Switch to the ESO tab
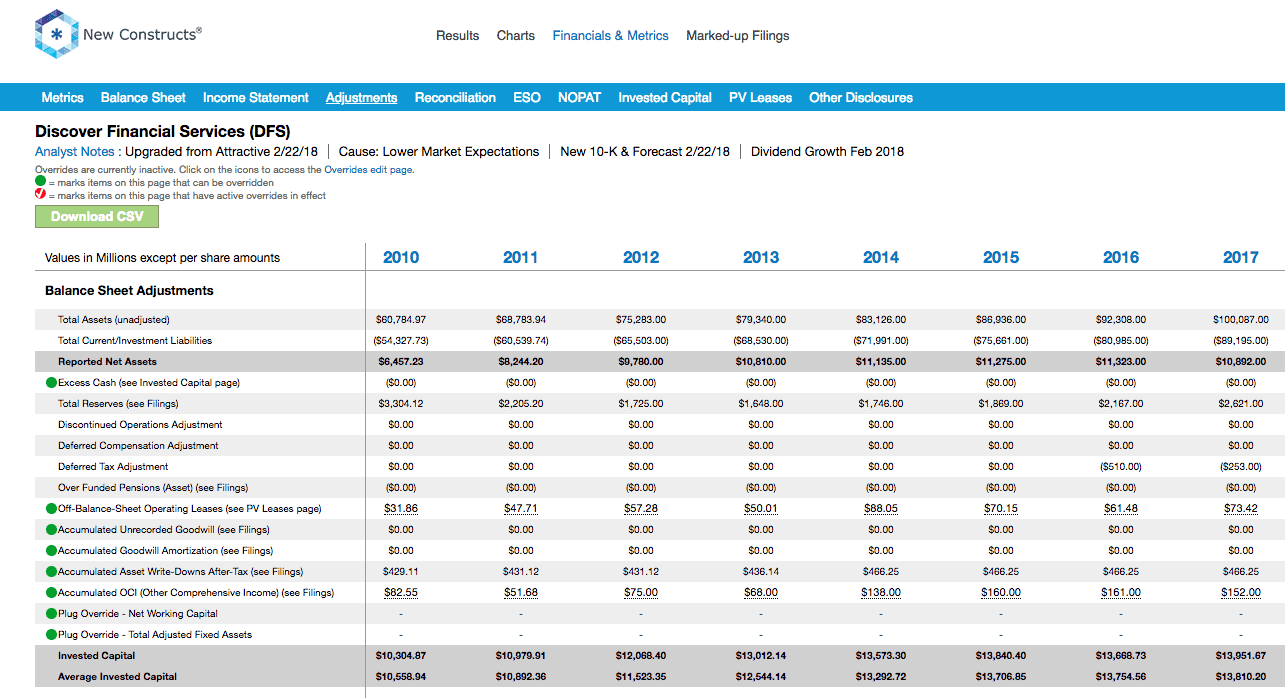 pyautogui.click(x=527, y=97)
